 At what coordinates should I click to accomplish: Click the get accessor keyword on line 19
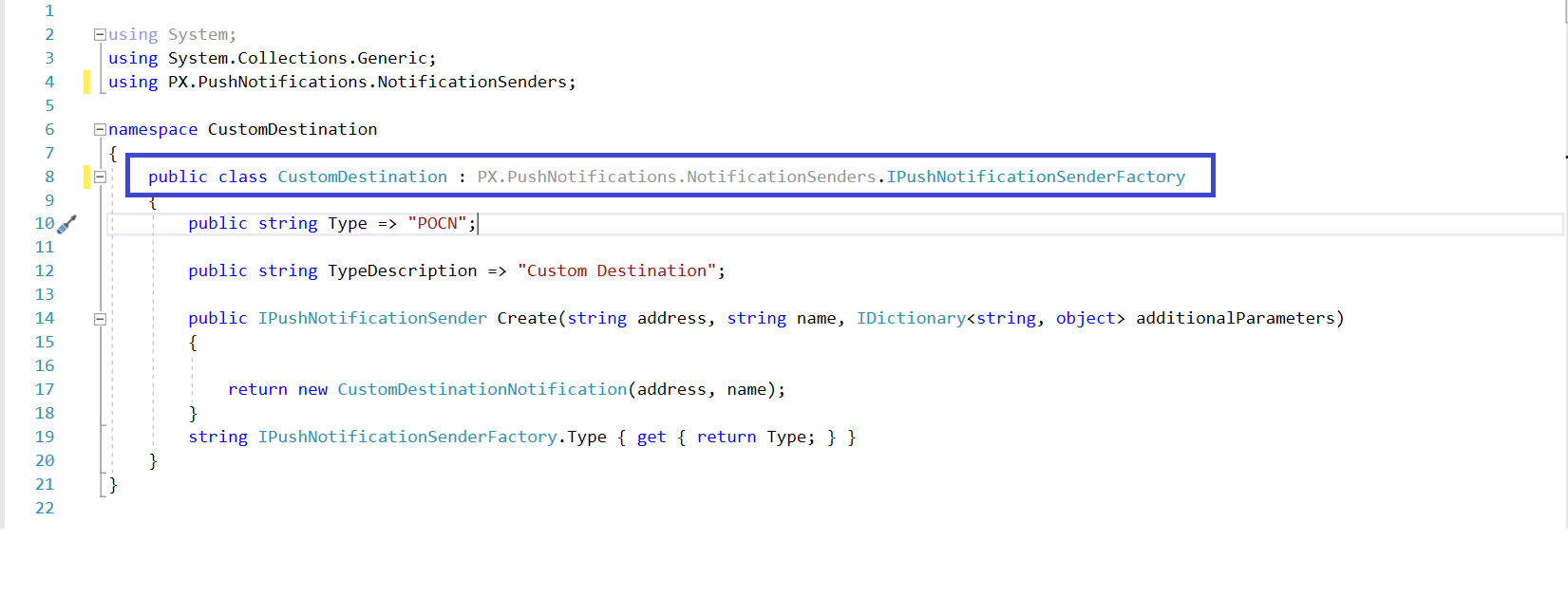pos(652,437)
